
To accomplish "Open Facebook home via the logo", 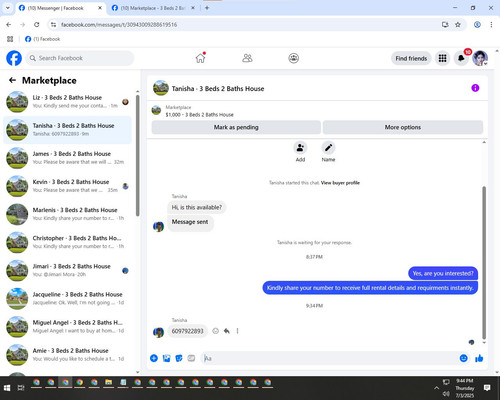I will tap(14, 58).
